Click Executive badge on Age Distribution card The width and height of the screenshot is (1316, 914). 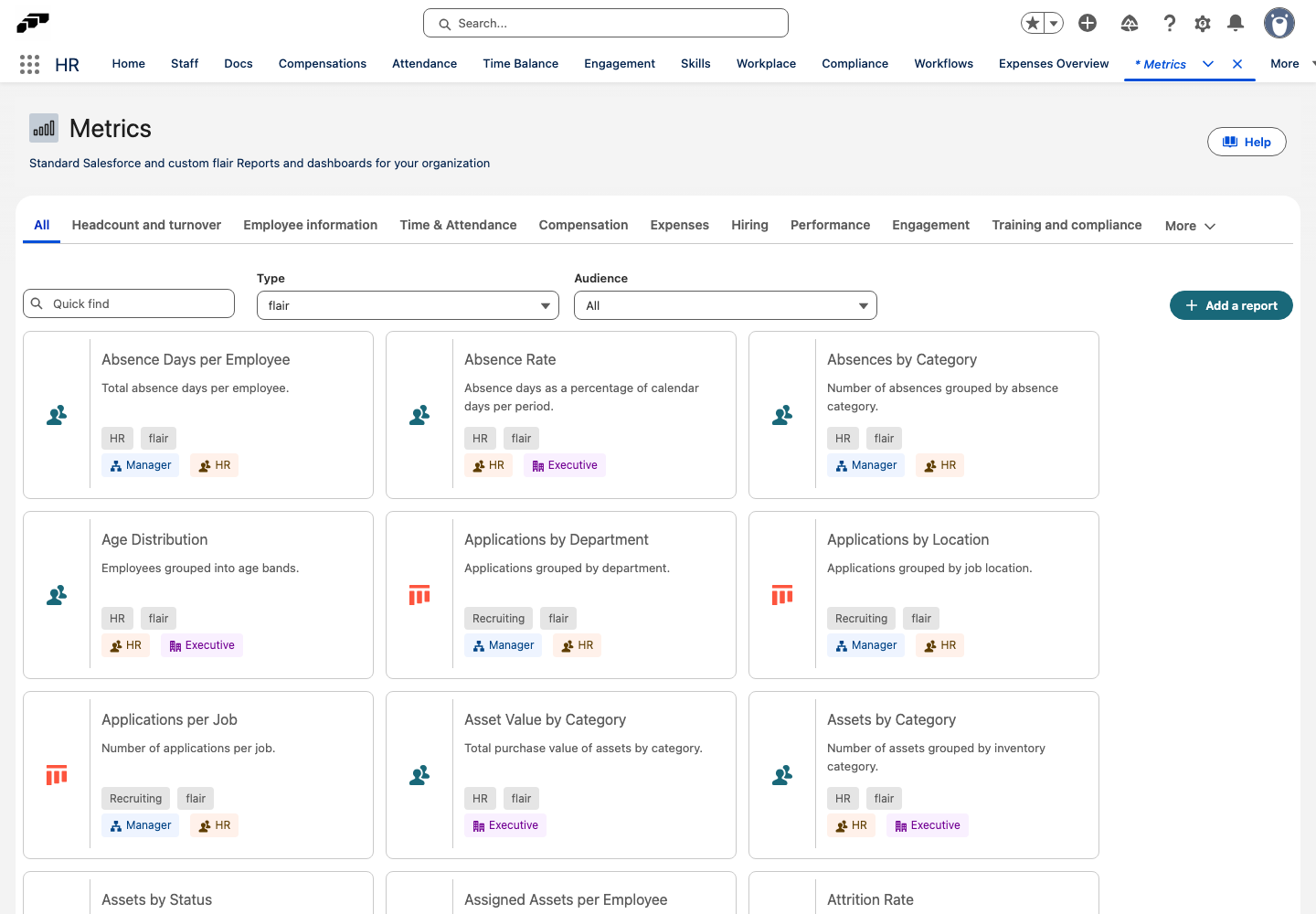coord(202,645)
